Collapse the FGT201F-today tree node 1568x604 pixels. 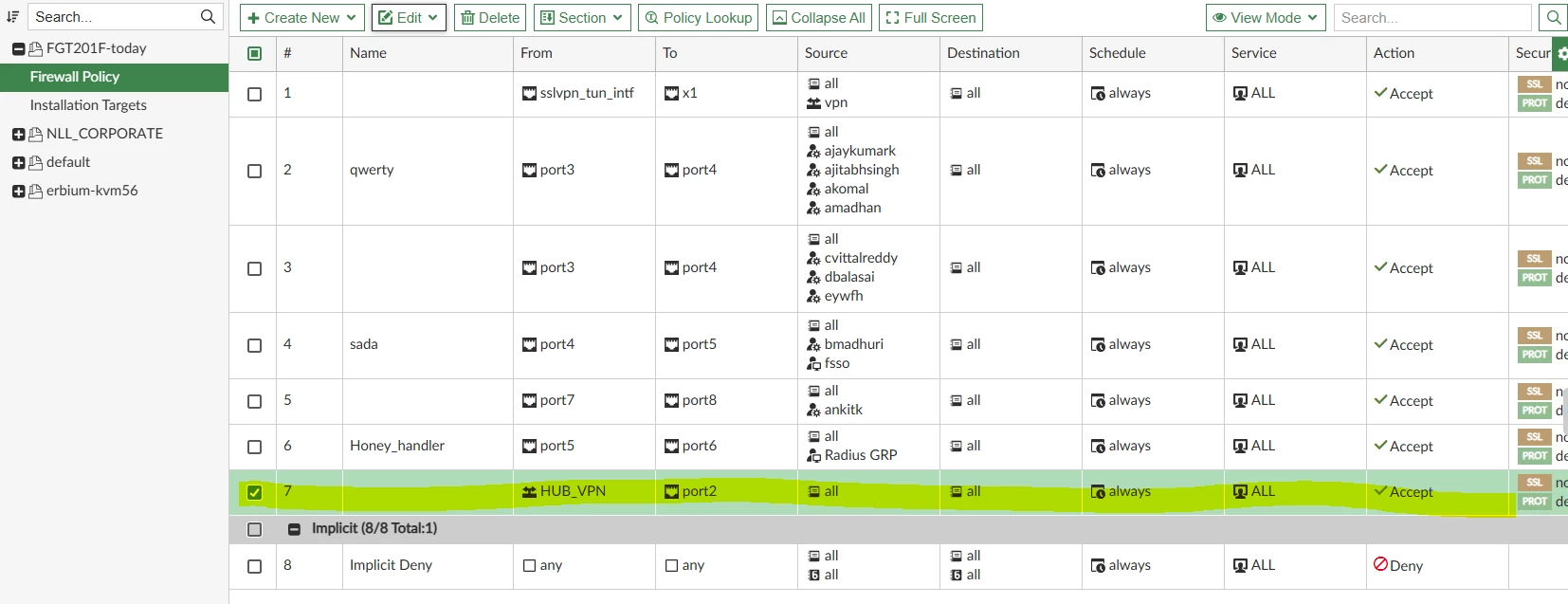tap(18, 48)
